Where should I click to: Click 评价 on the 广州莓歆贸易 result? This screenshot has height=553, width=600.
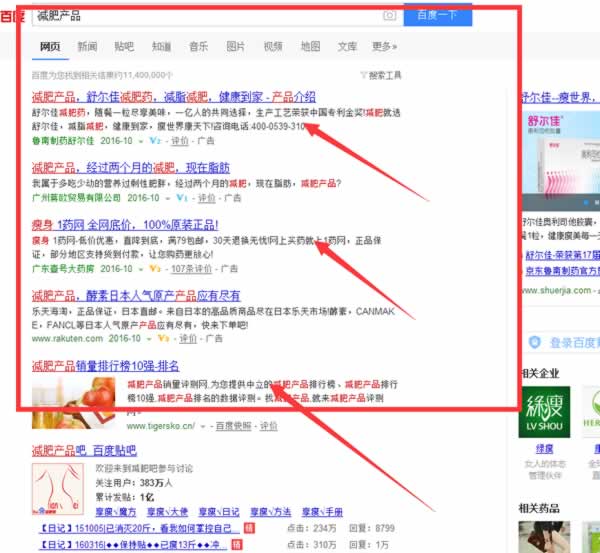pyautogui.click(x=207, y=198)
